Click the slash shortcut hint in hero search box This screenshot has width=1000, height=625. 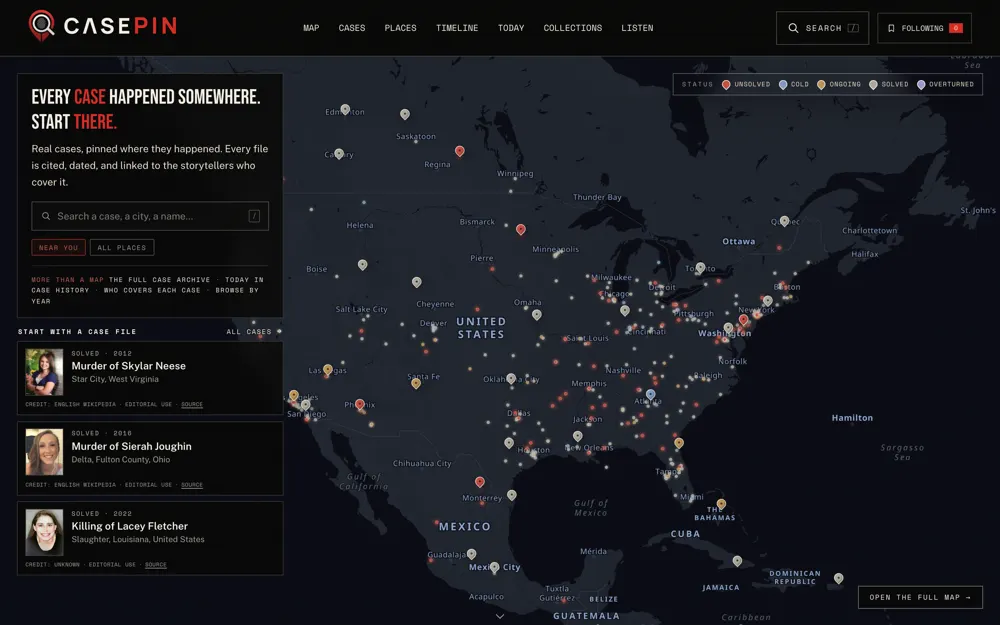coord(254,216)
